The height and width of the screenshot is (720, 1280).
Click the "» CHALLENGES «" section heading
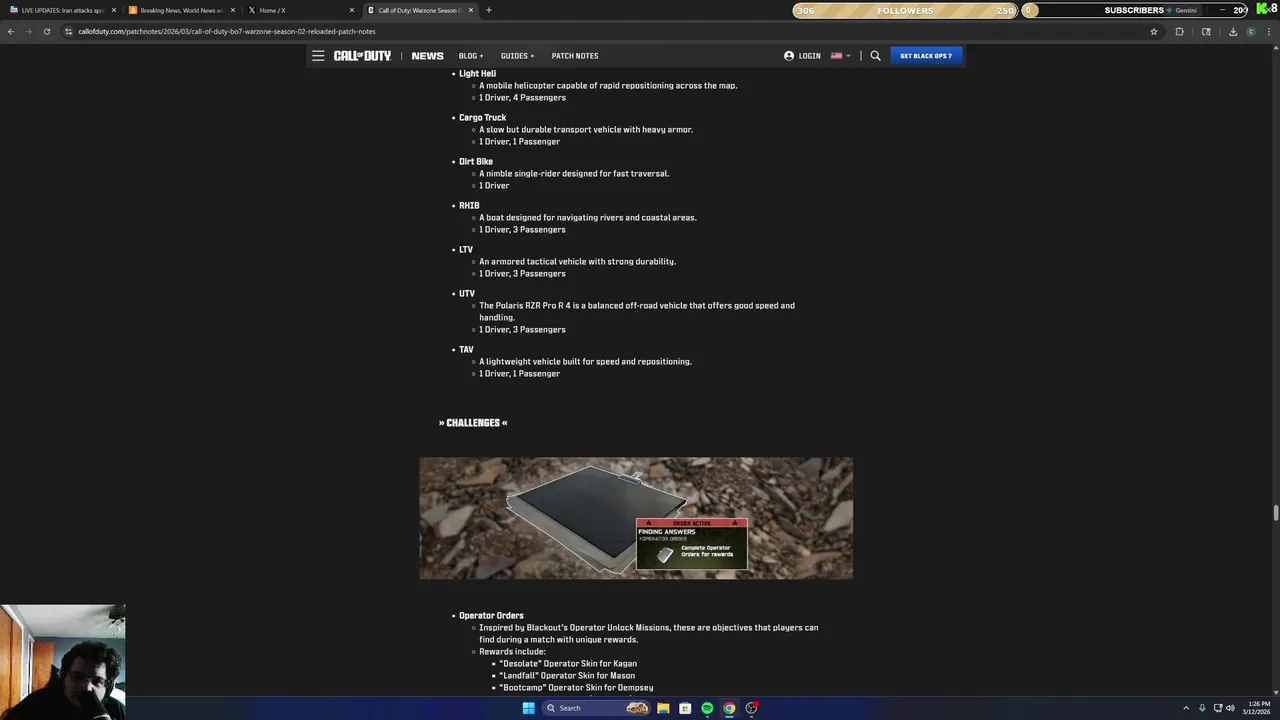coord(473,423)
